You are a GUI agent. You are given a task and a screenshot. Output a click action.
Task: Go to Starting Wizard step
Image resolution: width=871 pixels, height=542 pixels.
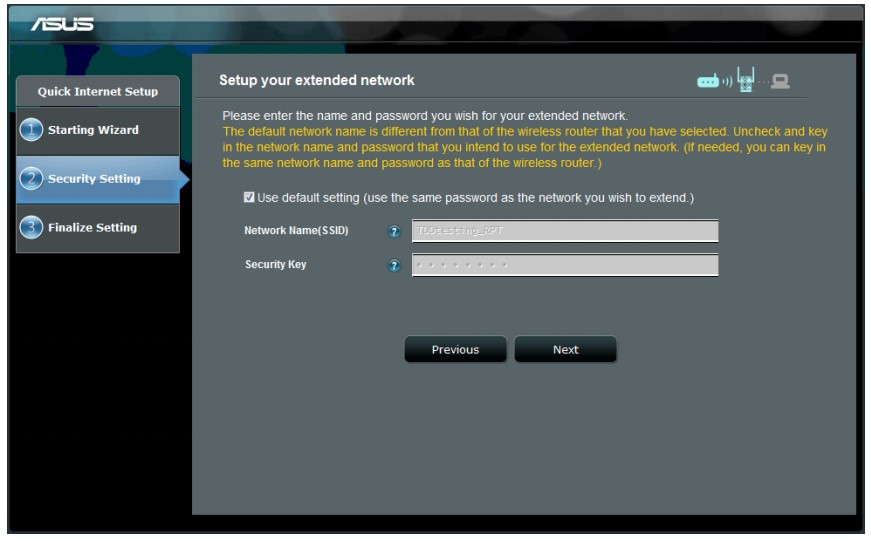coord(98,131)
